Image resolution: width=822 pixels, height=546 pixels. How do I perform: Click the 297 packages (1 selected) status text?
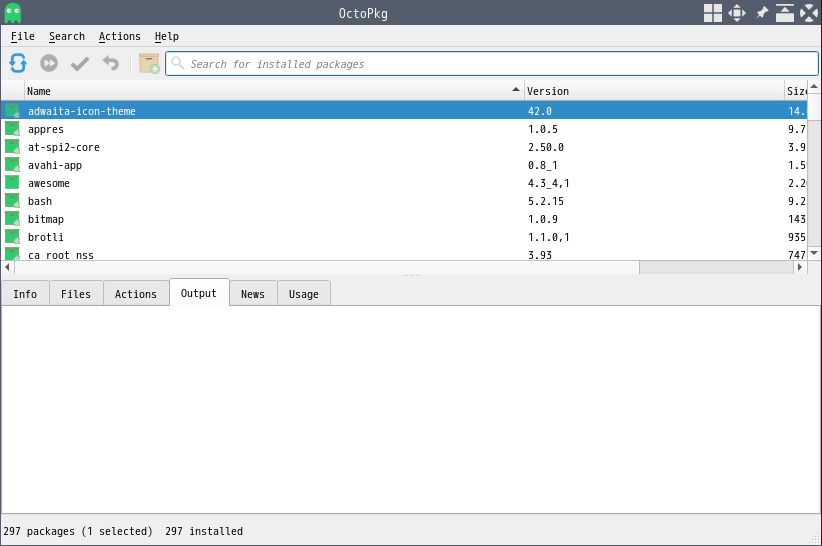78,531
